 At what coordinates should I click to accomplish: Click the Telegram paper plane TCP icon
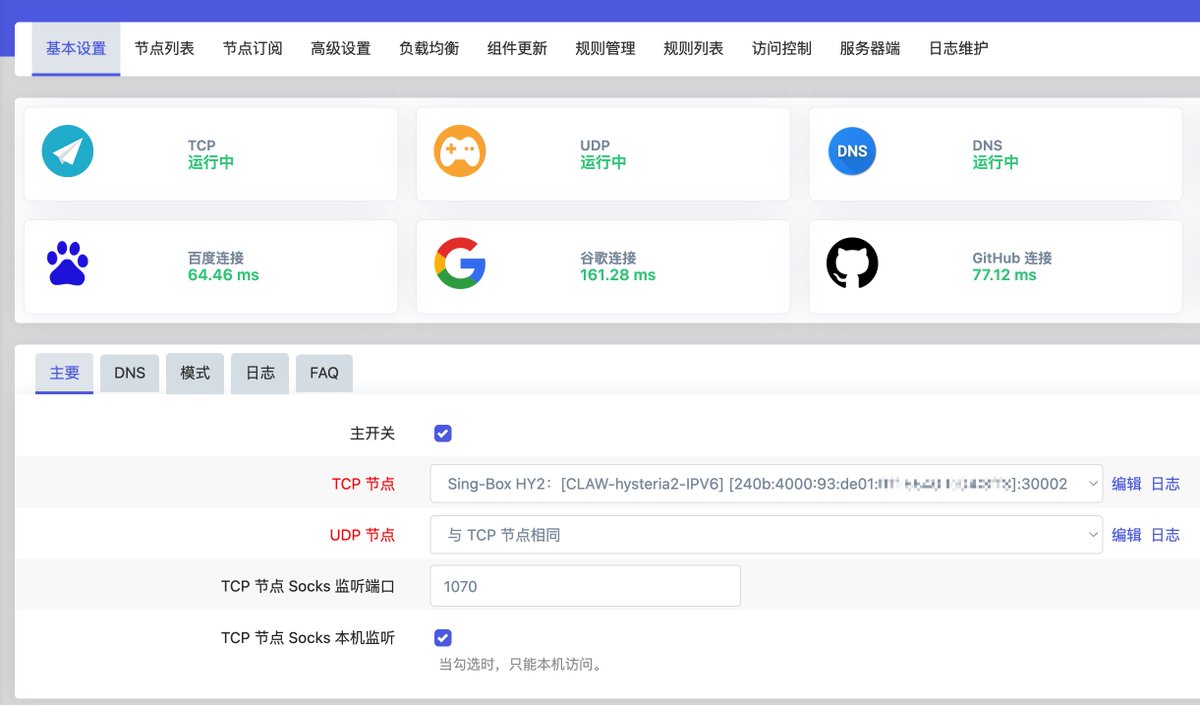68,152
